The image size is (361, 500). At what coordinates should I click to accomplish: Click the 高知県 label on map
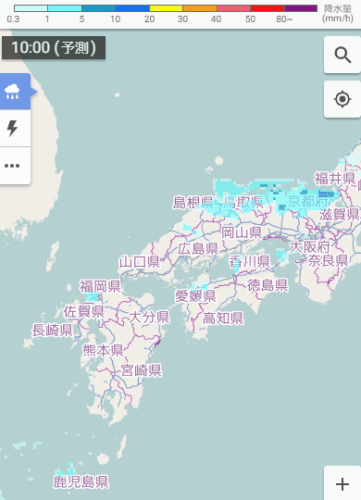[x=223, y=318]
